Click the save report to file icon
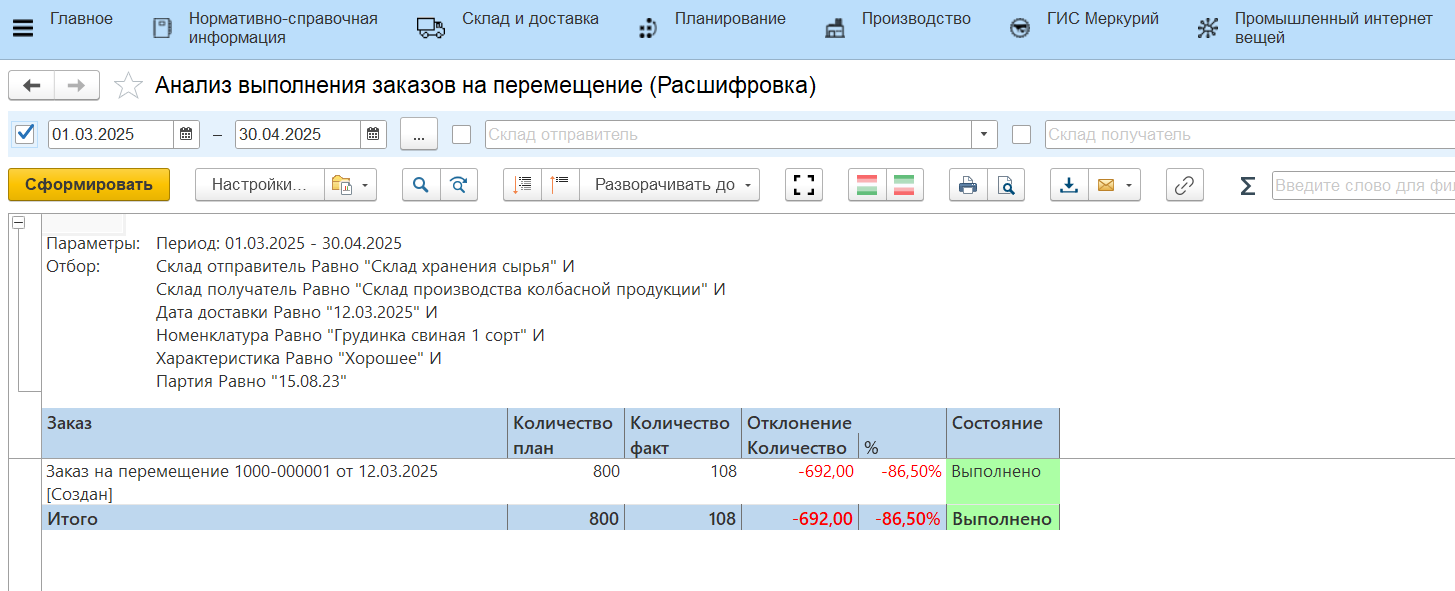 coord(1069,185)
